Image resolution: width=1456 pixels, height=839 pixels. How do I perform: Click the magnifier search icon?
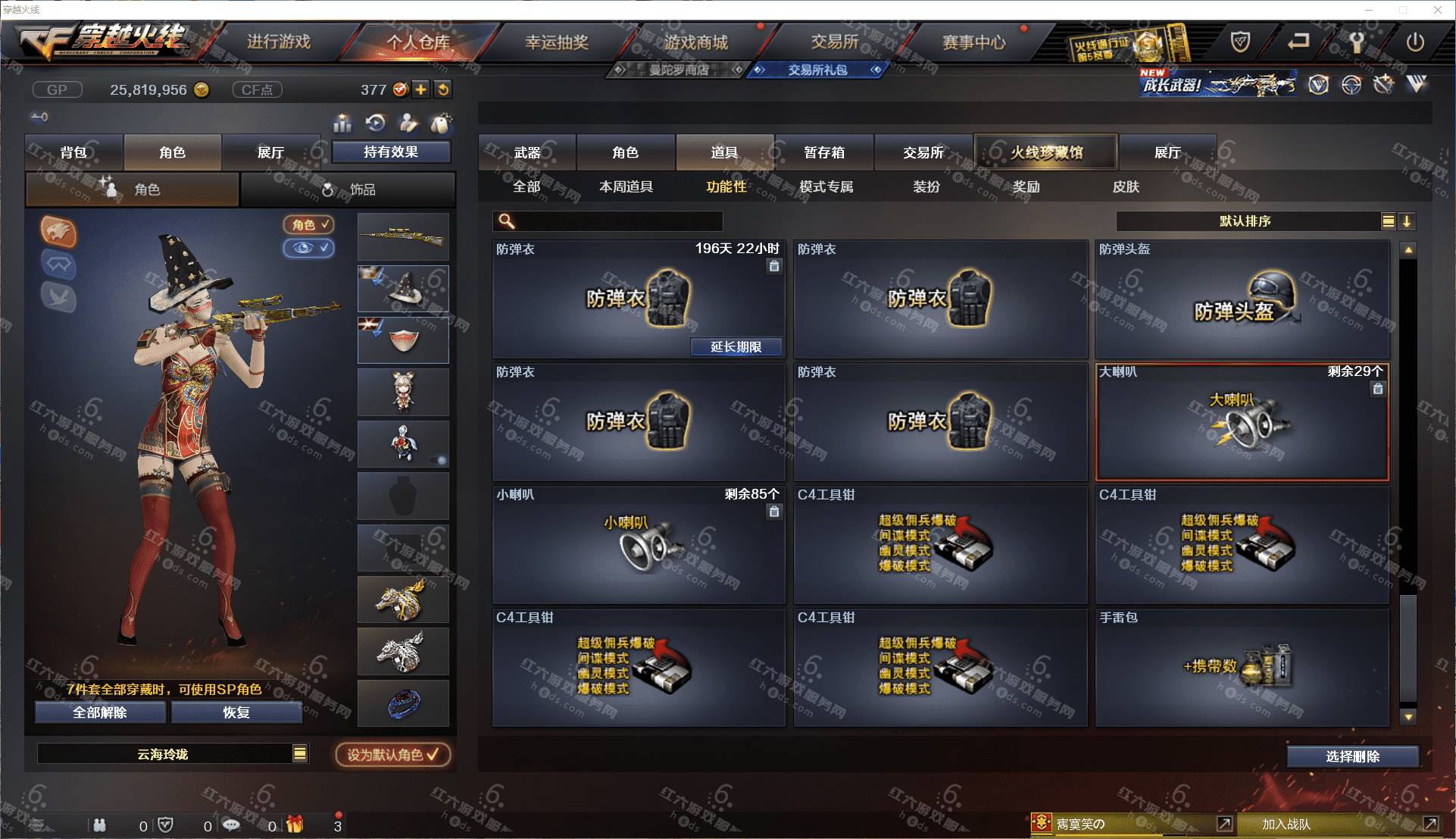tap(507, 221)
